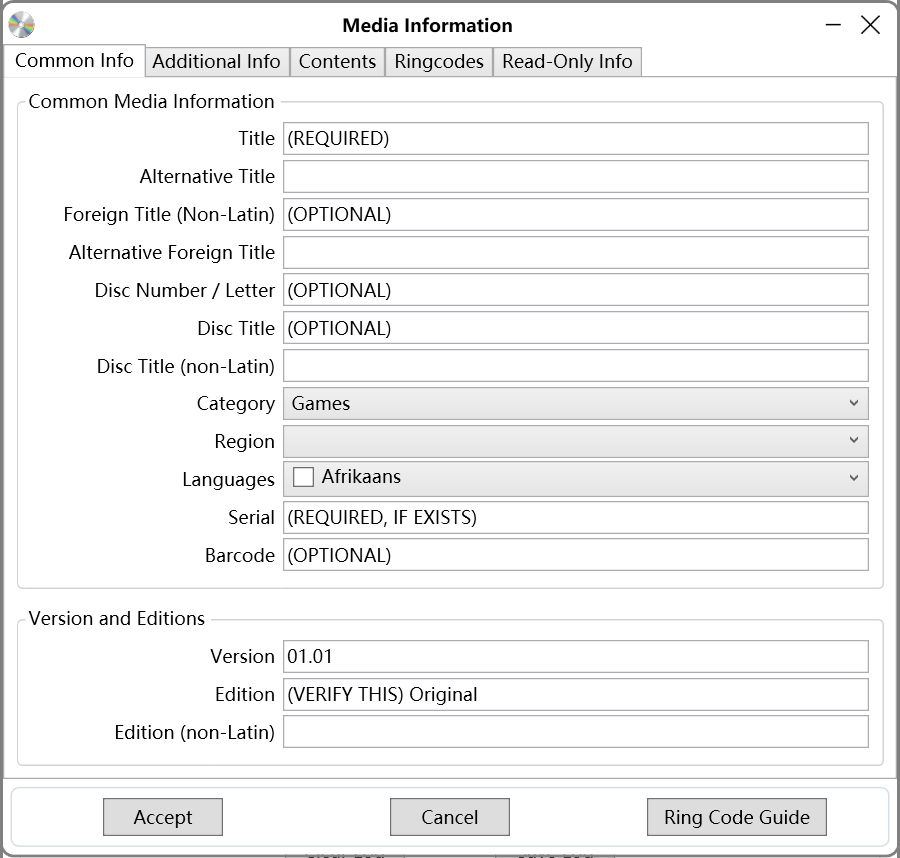Minimize the Media Information window
Image resolution: width=900 pixels, height=858 pixels.
[833, 25]
